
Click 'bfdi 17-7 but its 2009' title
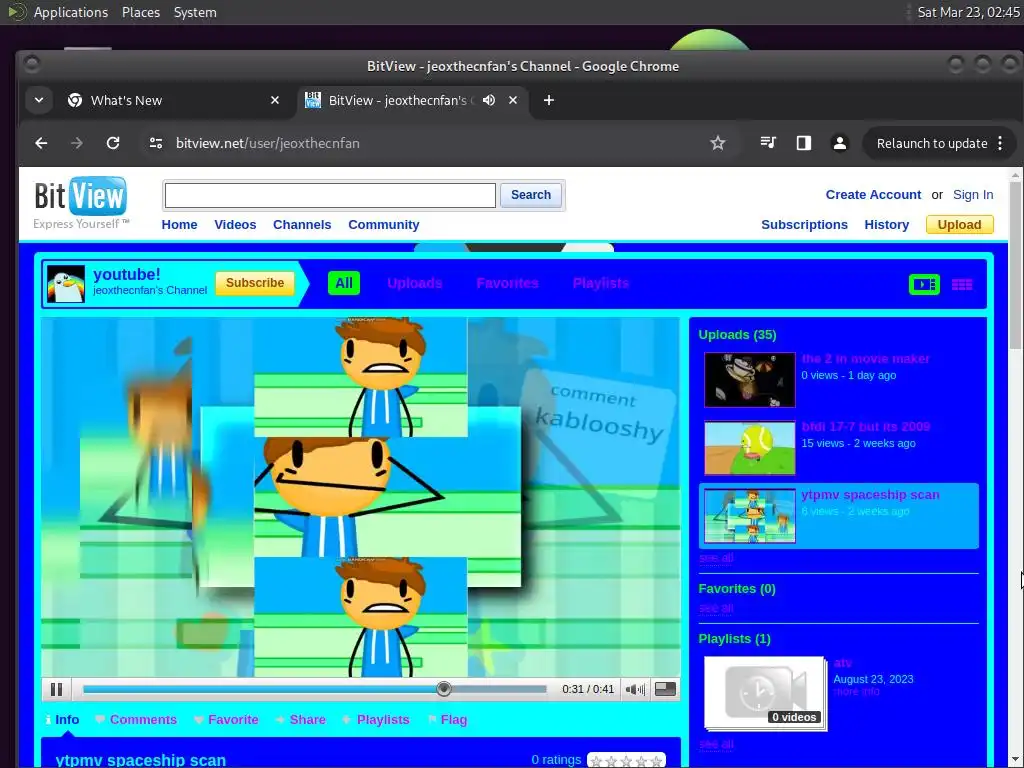coord(865,426)
